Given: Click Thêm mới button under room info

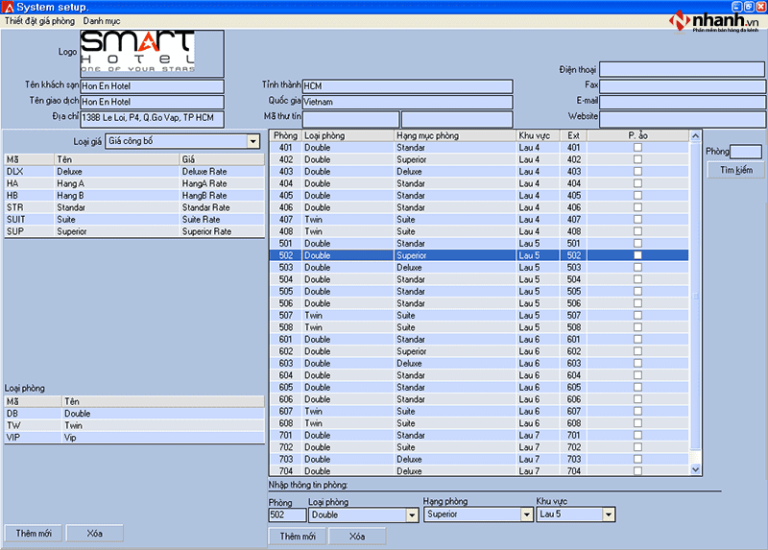Looking at the screenshot, I should pos(297,537).
